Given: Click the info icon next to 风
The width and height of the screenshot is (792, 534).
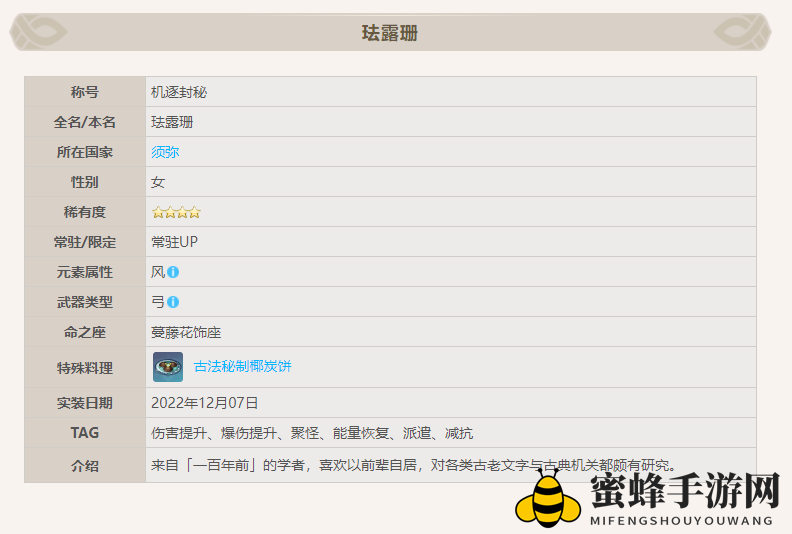Looking at the screenshot, I should (173, 272).
